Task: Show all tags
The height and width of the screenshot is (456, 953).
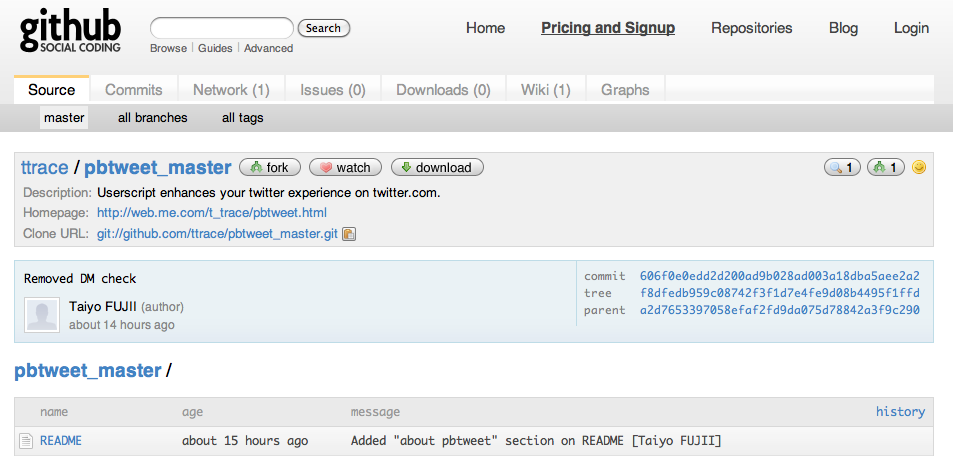Action: (243, 117)
